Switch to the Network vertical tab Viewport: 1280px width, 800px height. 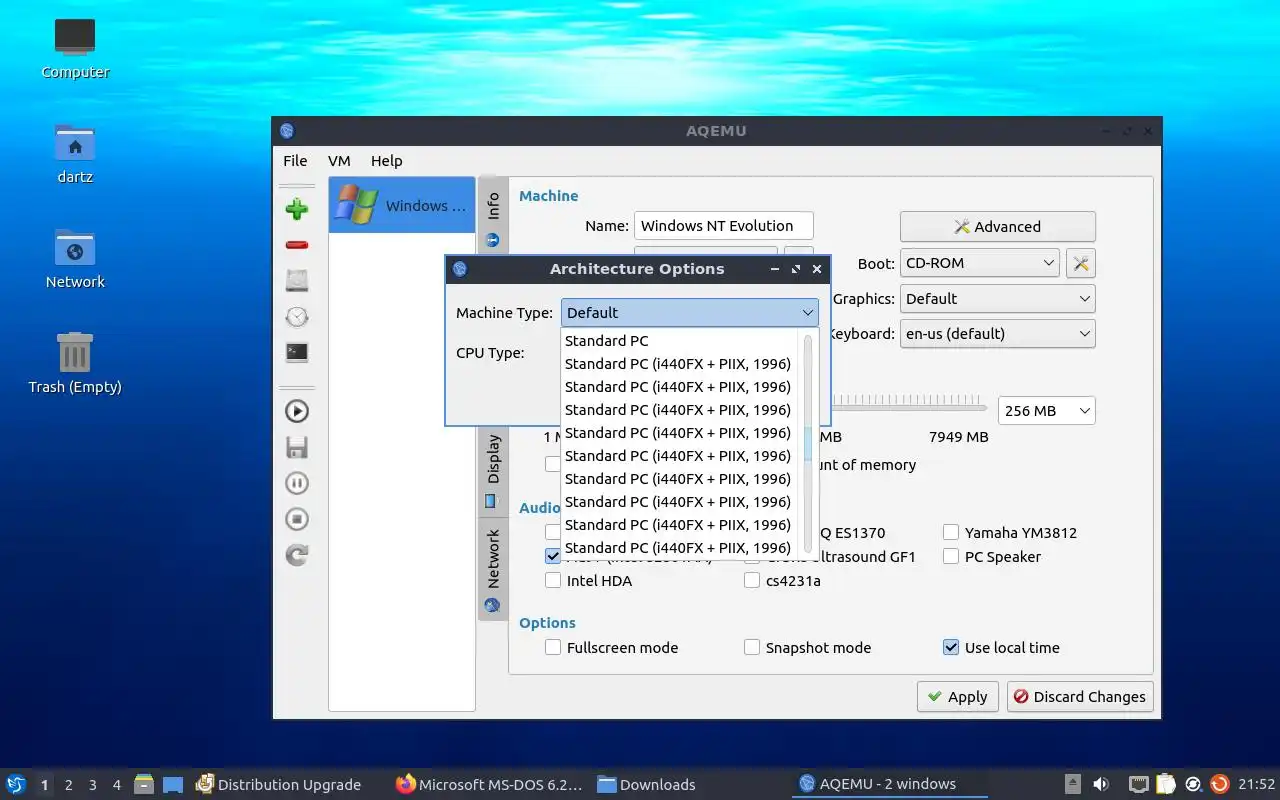(493, 569)
